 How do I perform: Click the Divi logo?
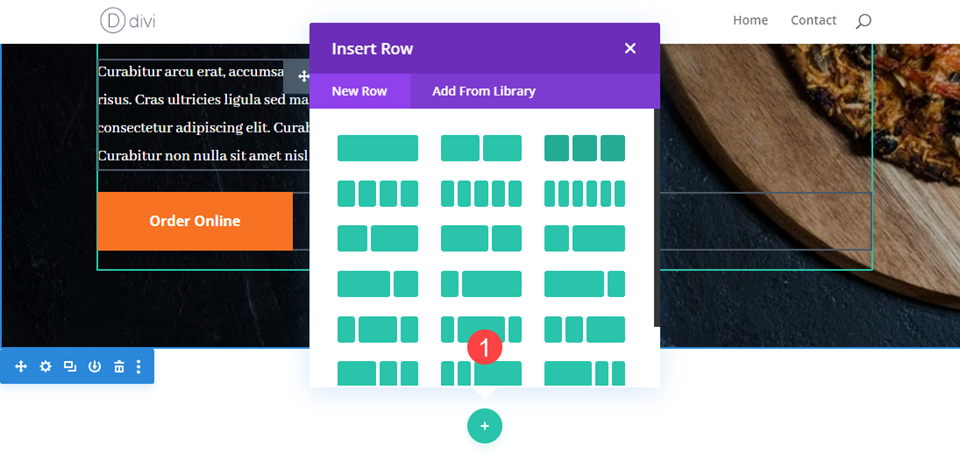[128, 21]
